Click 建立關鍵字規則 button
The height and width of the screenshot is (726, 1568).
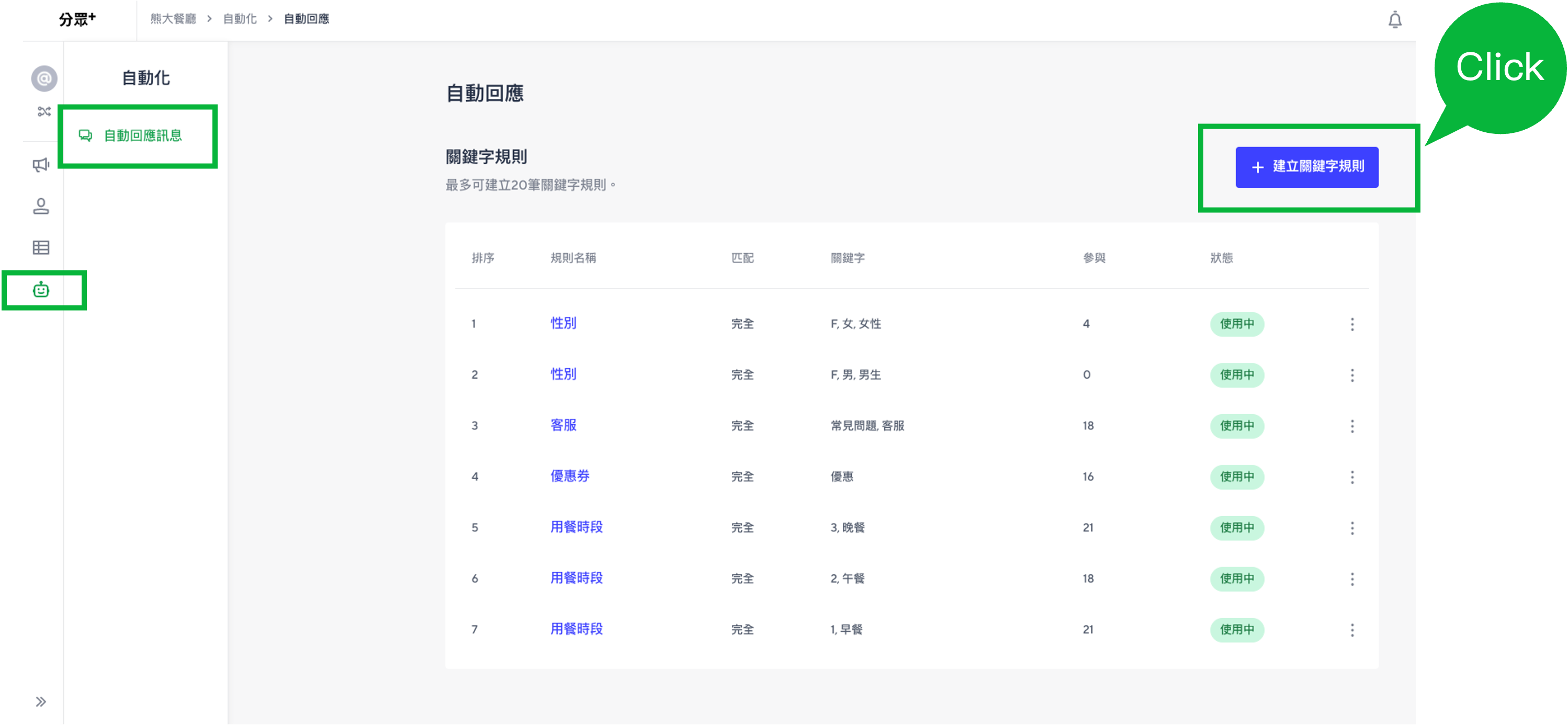[1306, 167]
